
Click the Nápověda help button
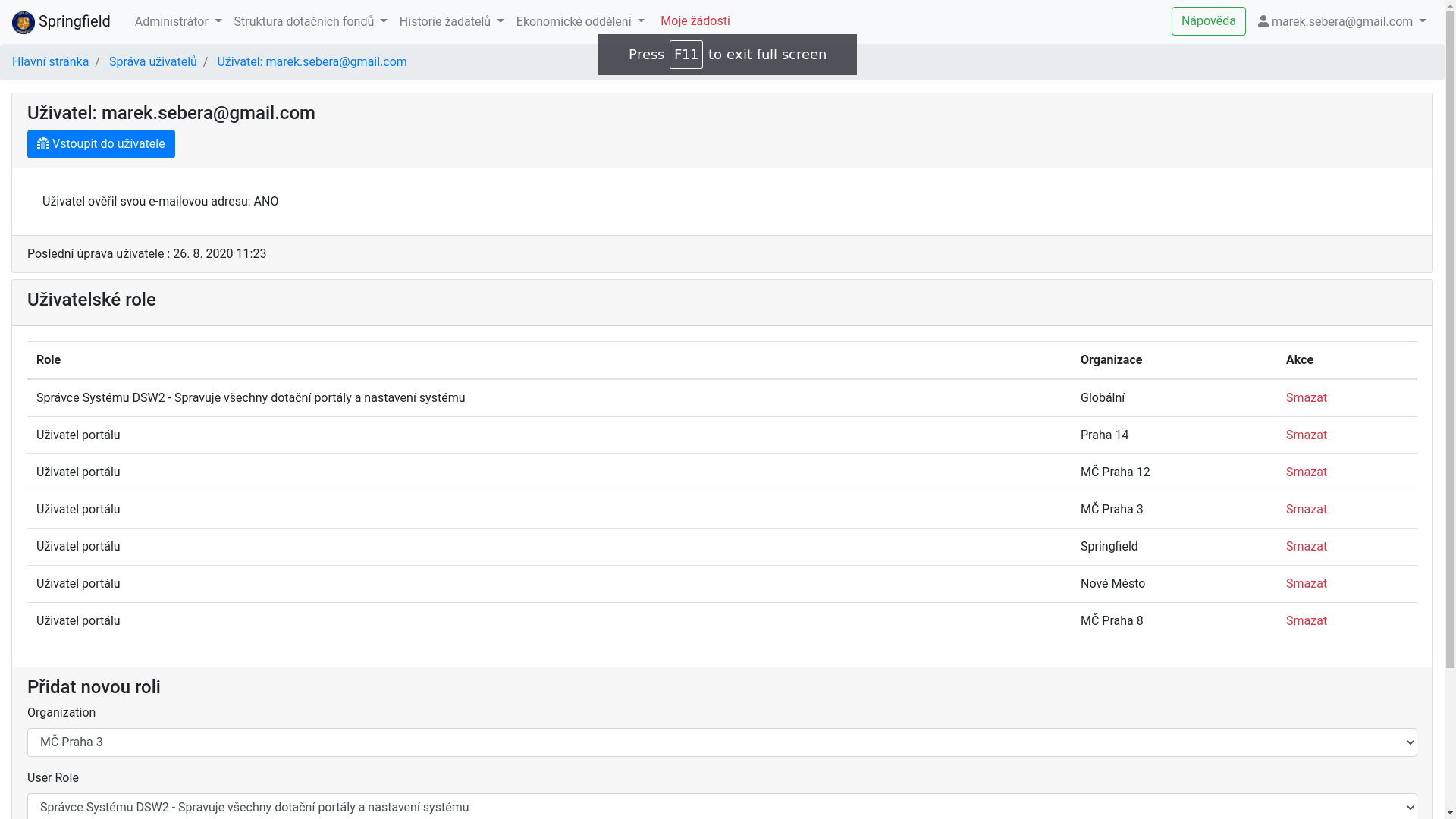pos(1208,21)
